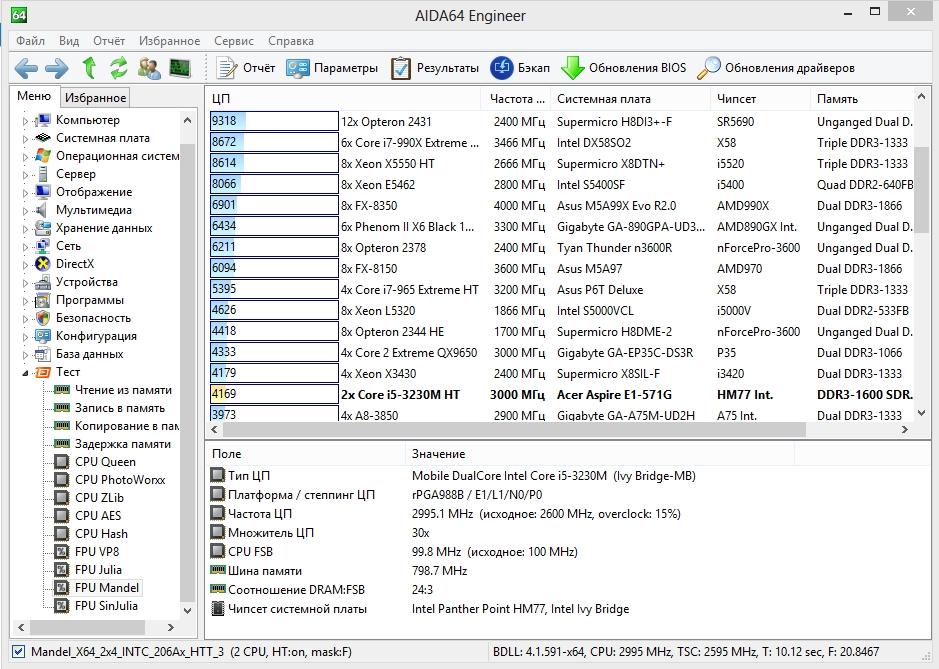Click results list horizontal scrollbar
The height and width of the screenshot is (669, 939).
coord(514,429)
